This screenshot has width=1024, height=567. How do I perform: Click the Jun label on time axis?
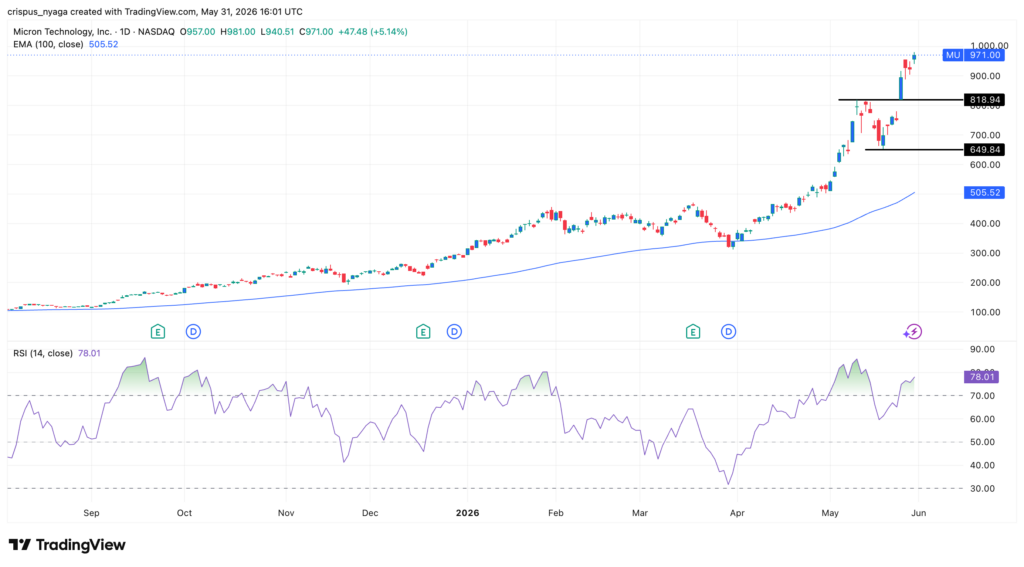pyautogui.click(x=918, y=513)
